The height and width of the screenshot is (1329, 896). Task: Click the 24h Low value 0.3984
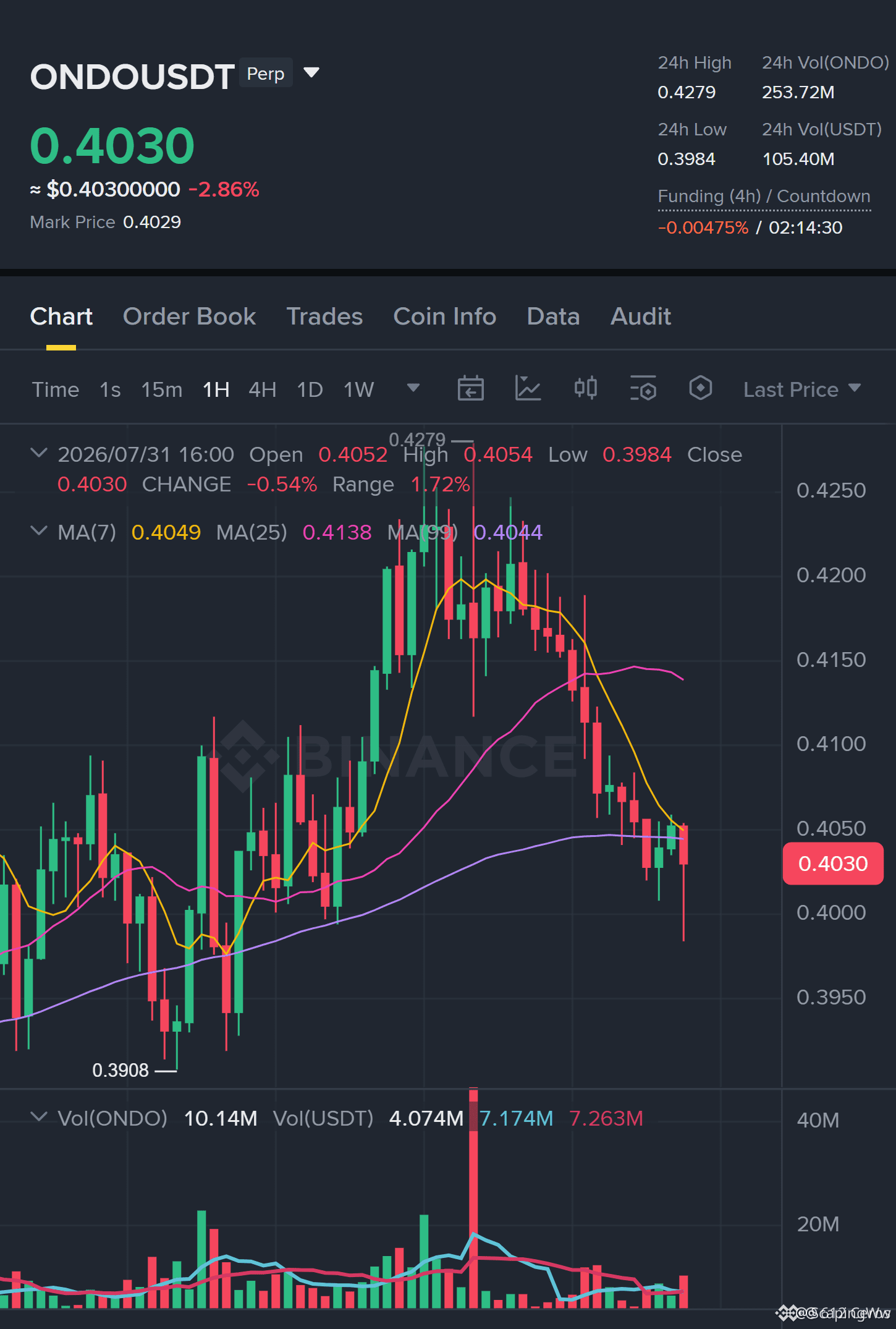click(x=687, y=159)
